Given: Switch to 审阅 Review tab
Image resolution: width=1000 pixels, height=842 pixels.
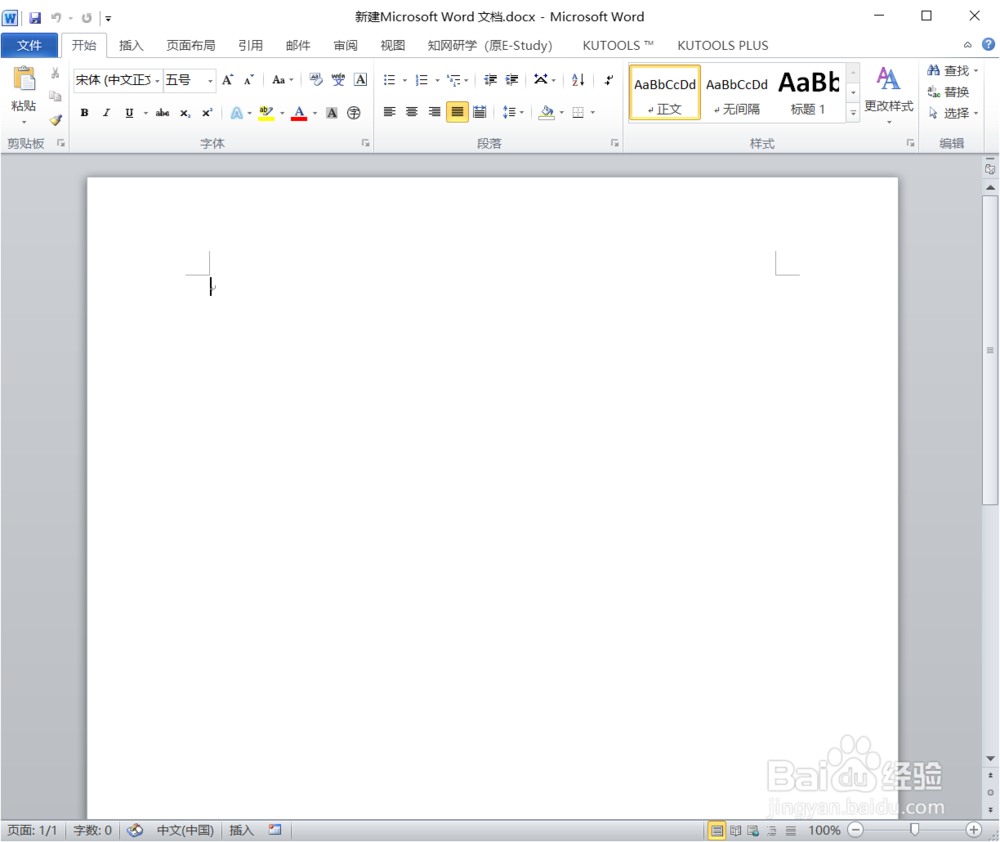Looking at the screenshot, I should click(346, 45).
